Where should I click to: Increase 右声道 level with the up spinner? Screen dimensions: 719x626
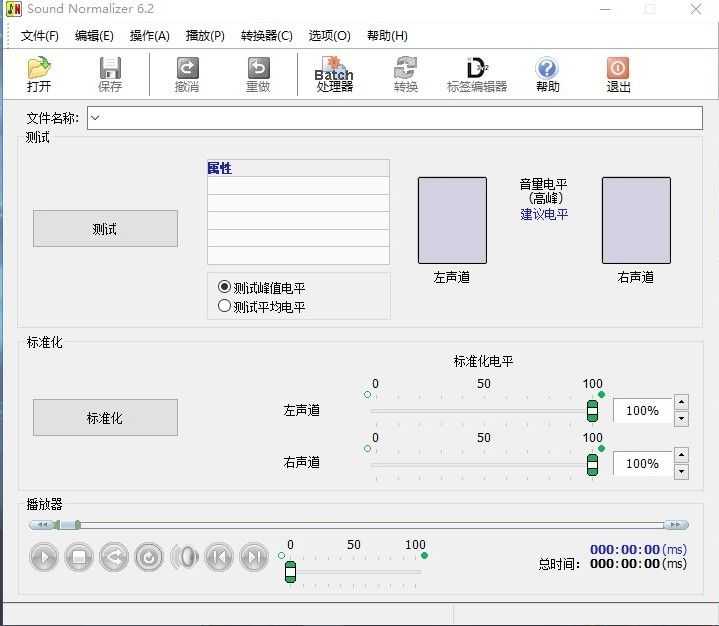681,455
